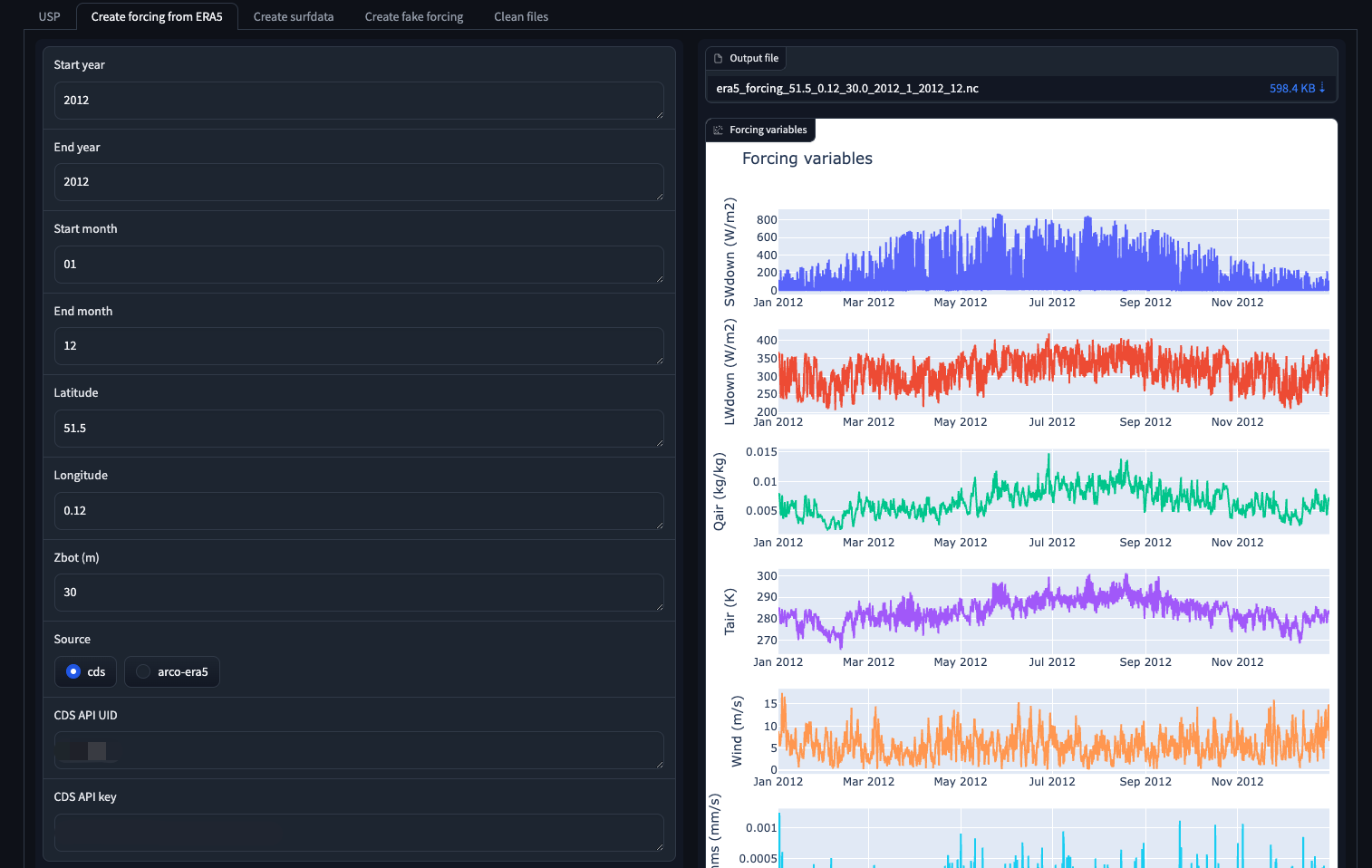Switch to the USP tab
Screen dimensions: 1372x868
[50, 16]
